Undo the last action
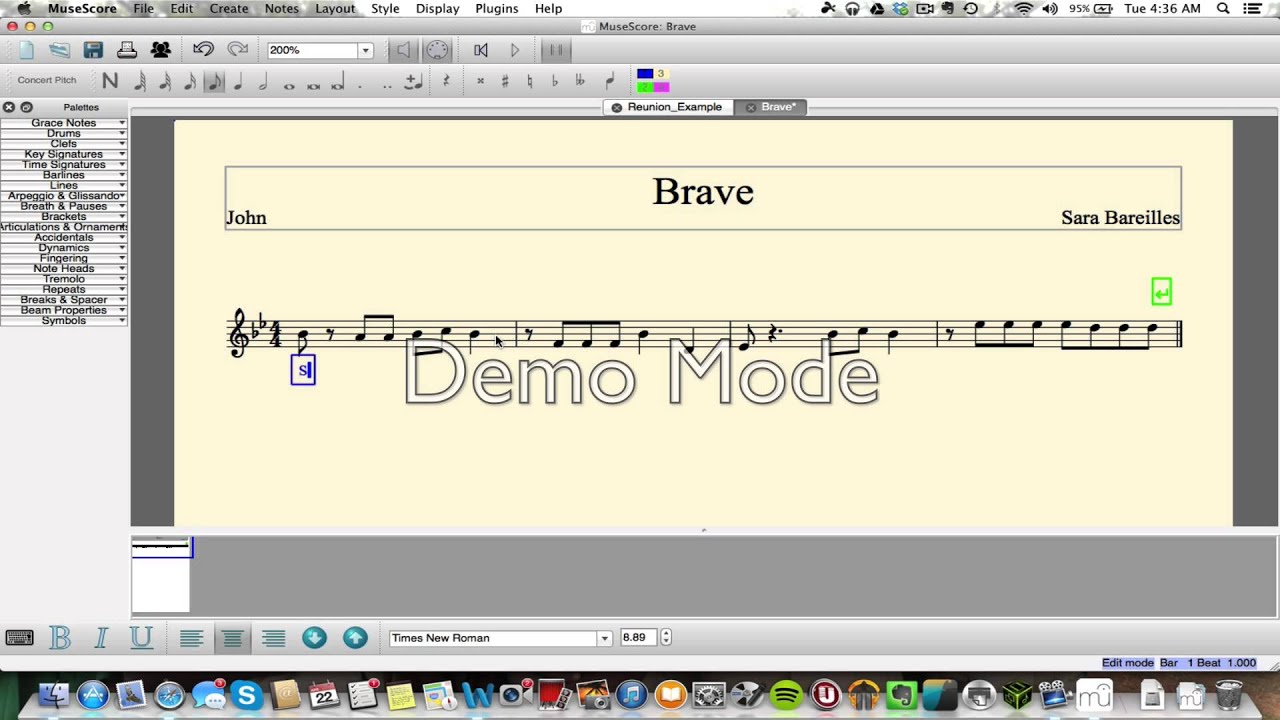The height and width of the screenshot is (720, 1280). click(203, 50)
